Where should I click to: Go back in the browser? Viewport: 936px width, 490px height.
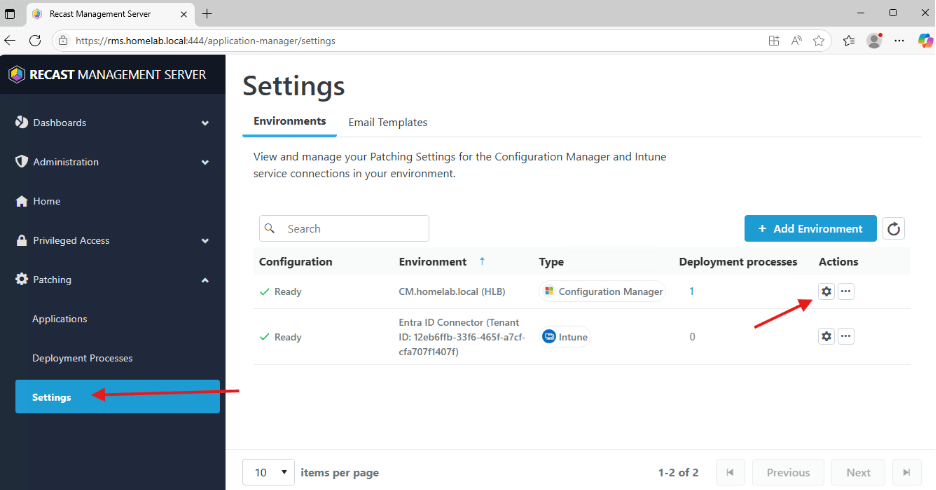point(10,41)
